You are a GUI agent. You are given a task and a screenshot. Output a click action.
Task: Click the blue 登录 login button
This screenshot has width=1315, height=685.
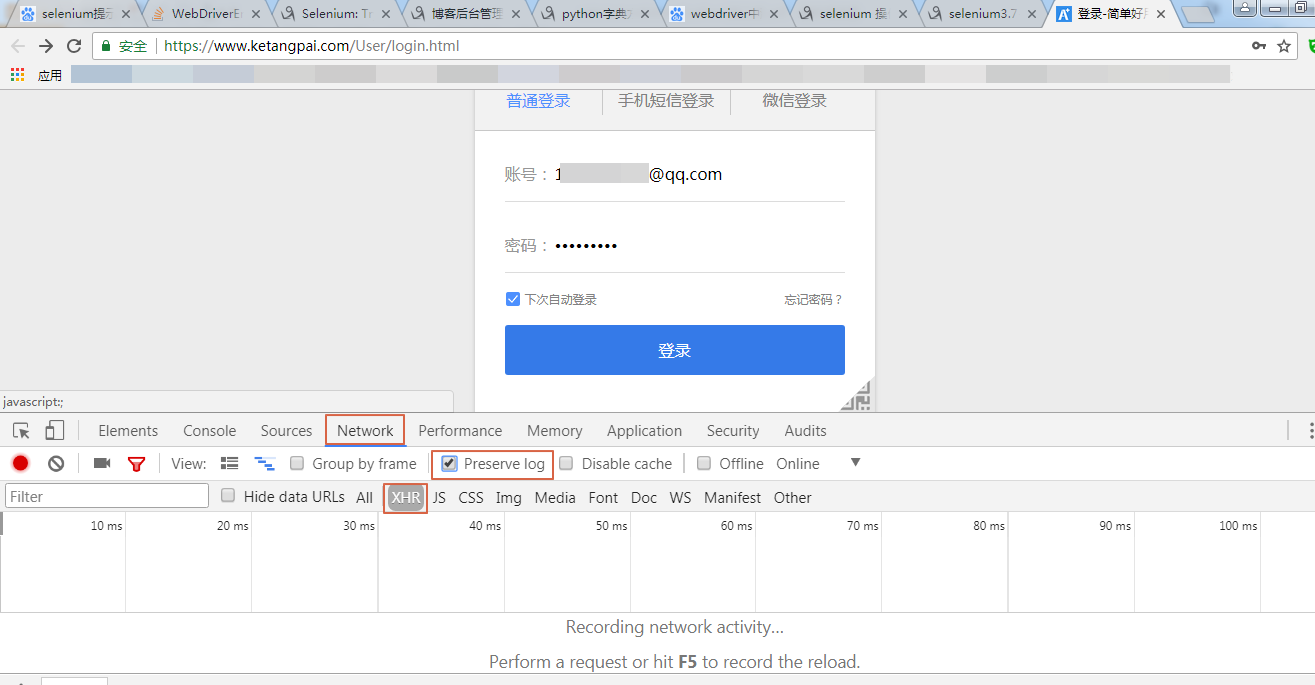point(674,350)
